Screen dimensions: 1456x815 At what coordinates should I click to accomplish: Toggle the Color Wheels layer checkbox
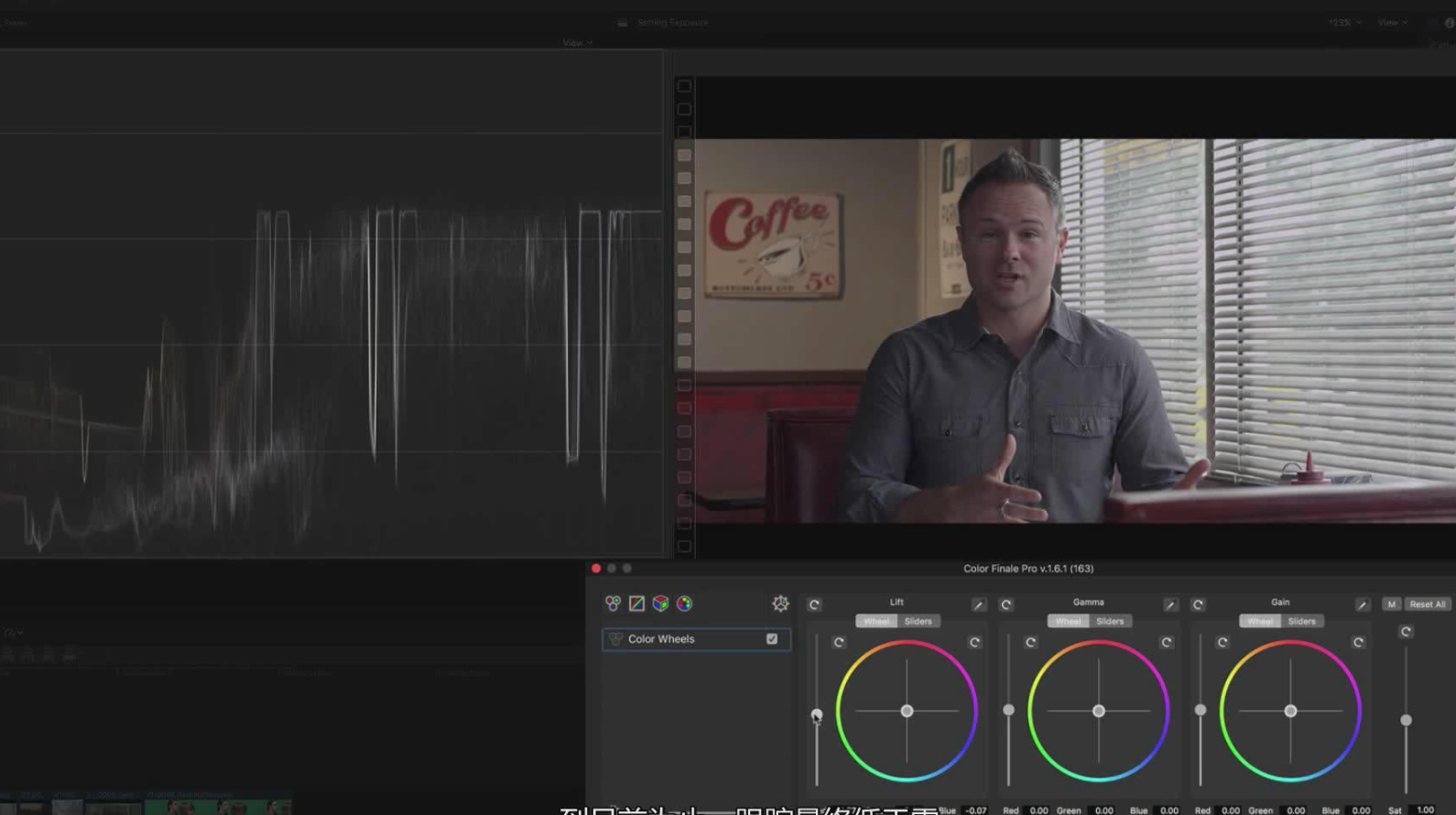772,639
